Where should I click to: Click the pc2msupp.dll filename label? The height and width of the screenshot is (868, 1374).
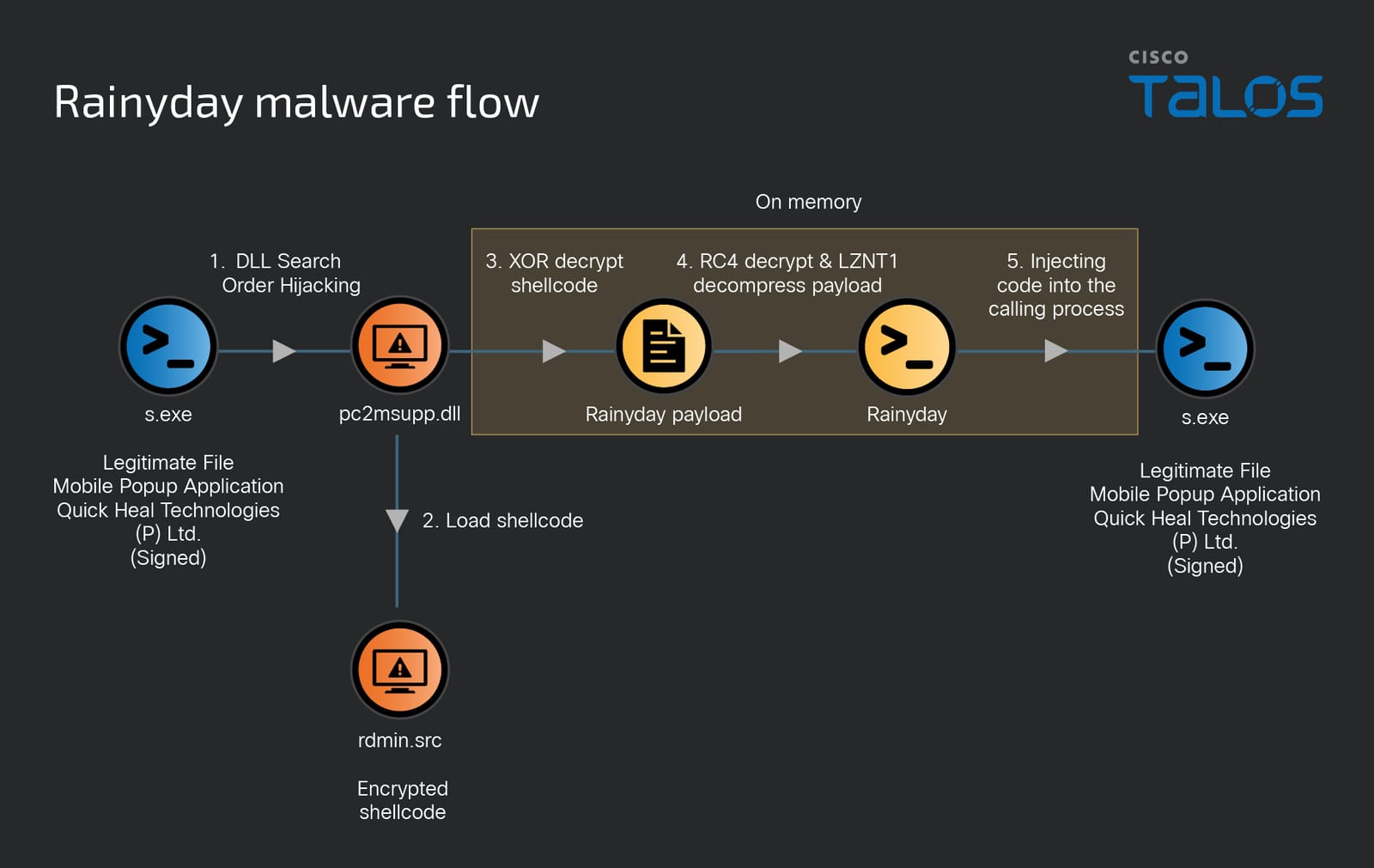click(x=399, y=414)
